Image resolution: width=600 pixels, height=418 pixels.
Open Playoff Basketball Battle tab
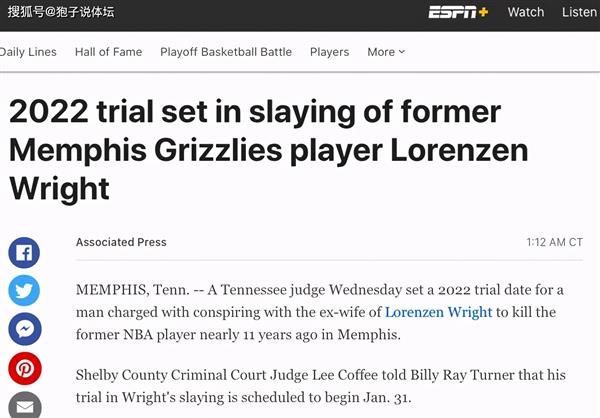click(x=226, y=52)
